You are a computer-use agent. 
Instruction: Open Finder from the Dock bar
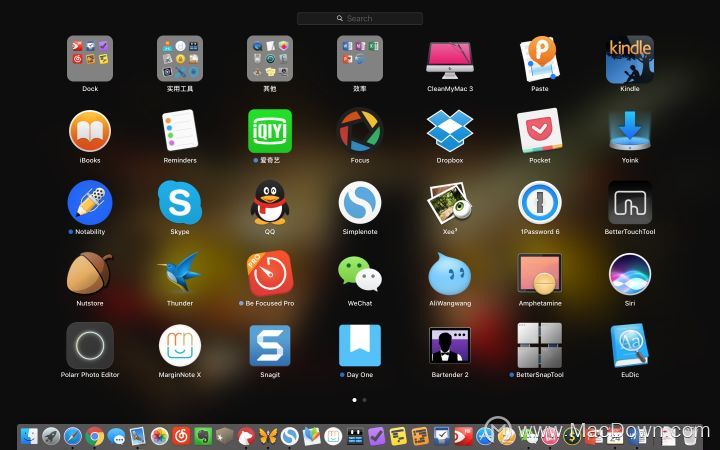point(29,436)
